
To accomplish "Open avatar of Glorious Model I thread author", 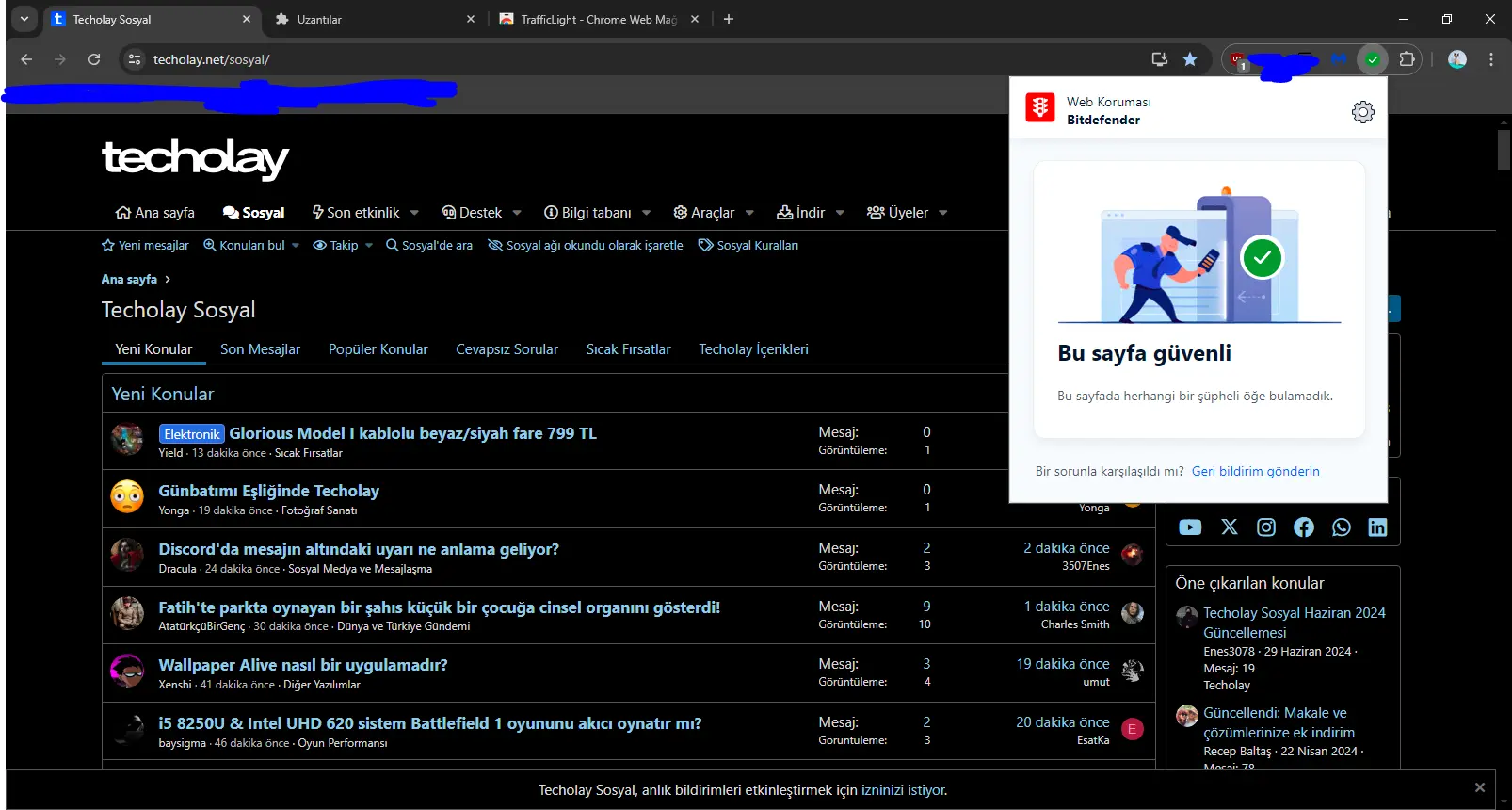I will (x=127, y=440).
